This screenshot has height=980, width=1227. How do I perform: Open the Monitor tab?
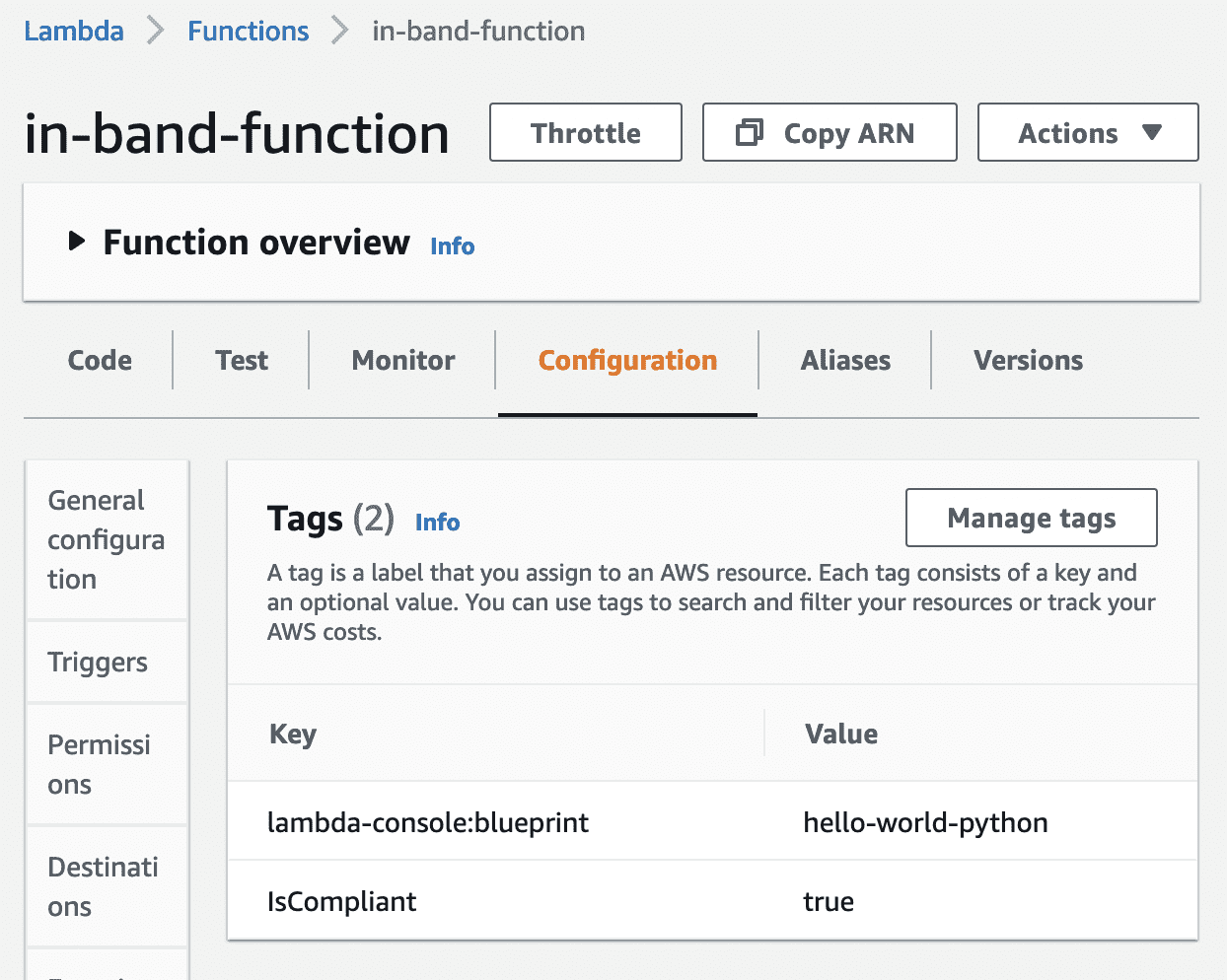[x=403, y=360]
